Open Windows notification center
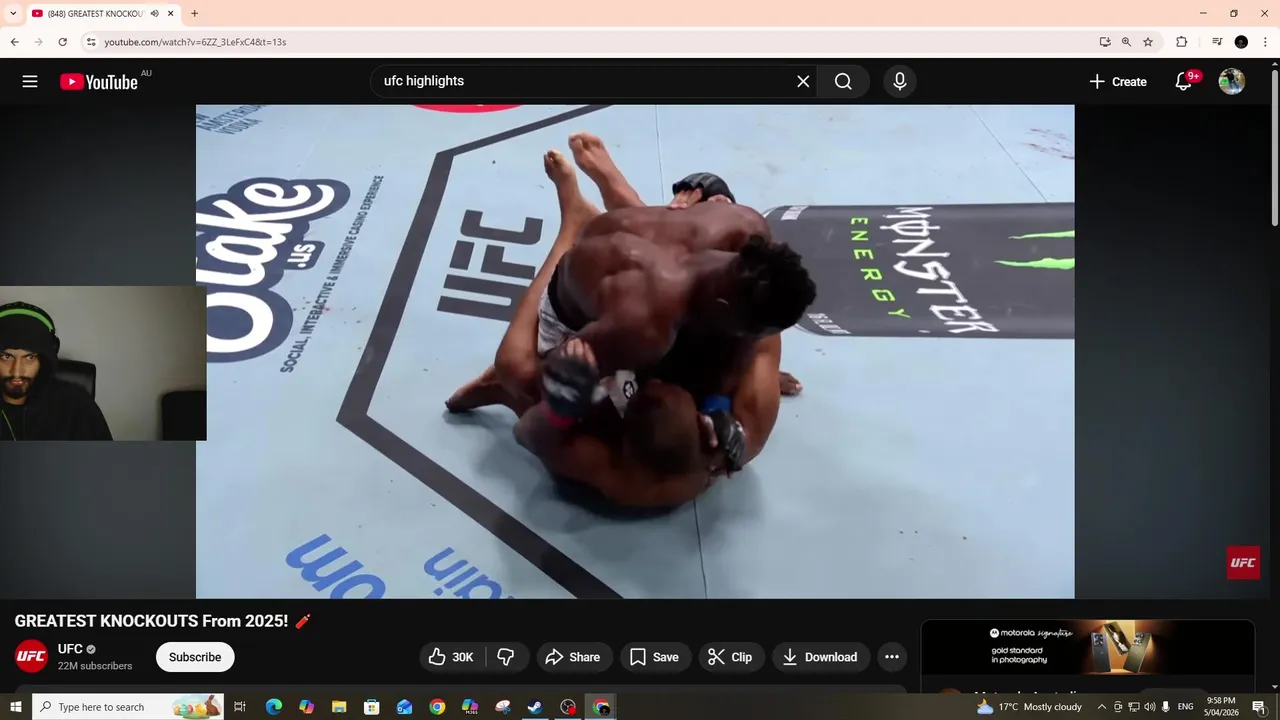 (x=1259, y=707)
